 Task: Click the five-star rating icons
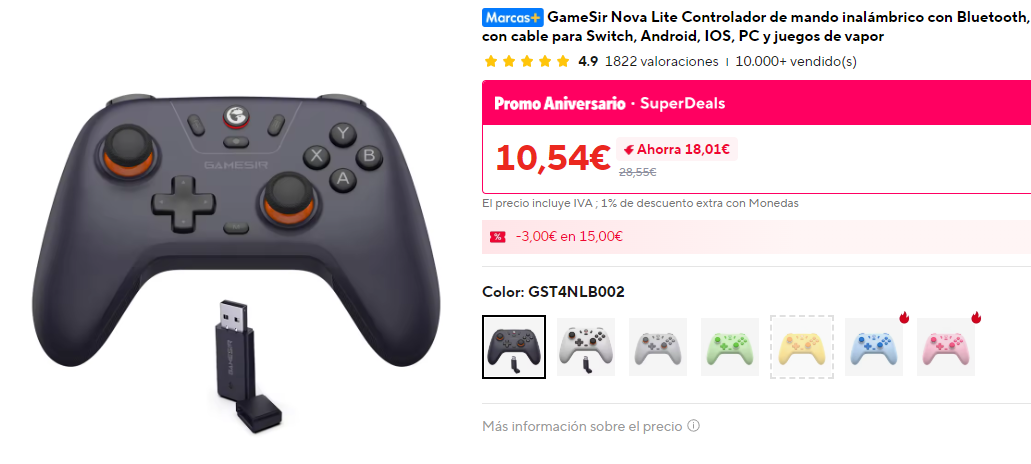(527, 62)
